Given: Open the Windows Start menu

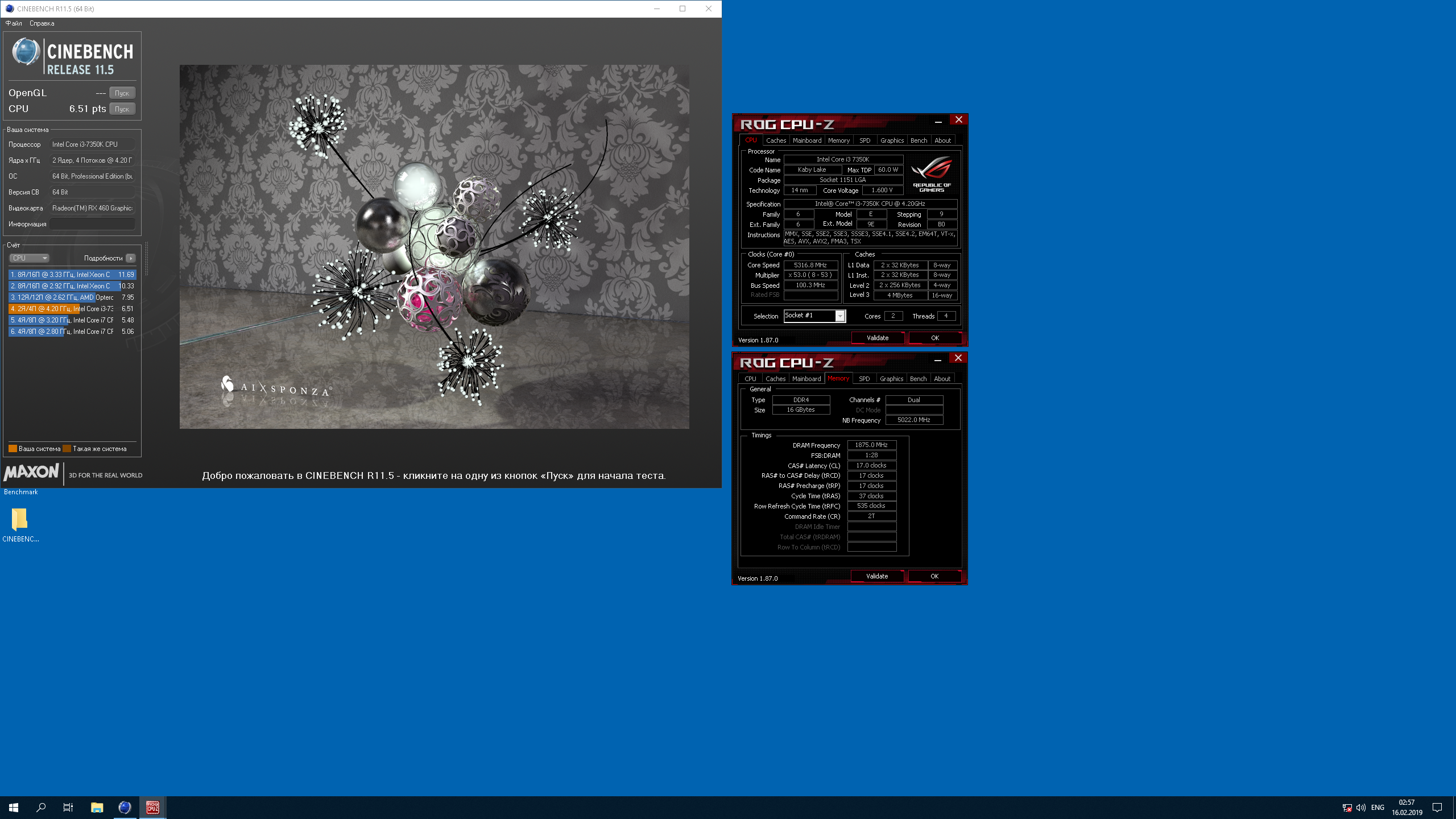Looking at the screenshot, I should pyautogui.click(x=14, y=807).
